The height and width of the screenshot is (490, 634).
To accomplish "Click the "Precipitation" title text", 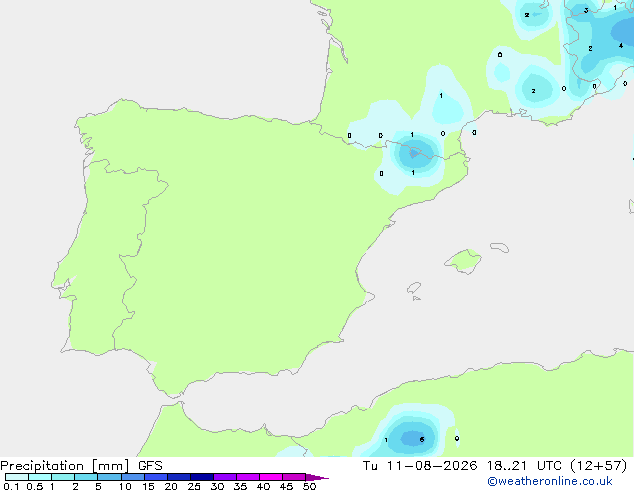I will [x=42, y=466].
